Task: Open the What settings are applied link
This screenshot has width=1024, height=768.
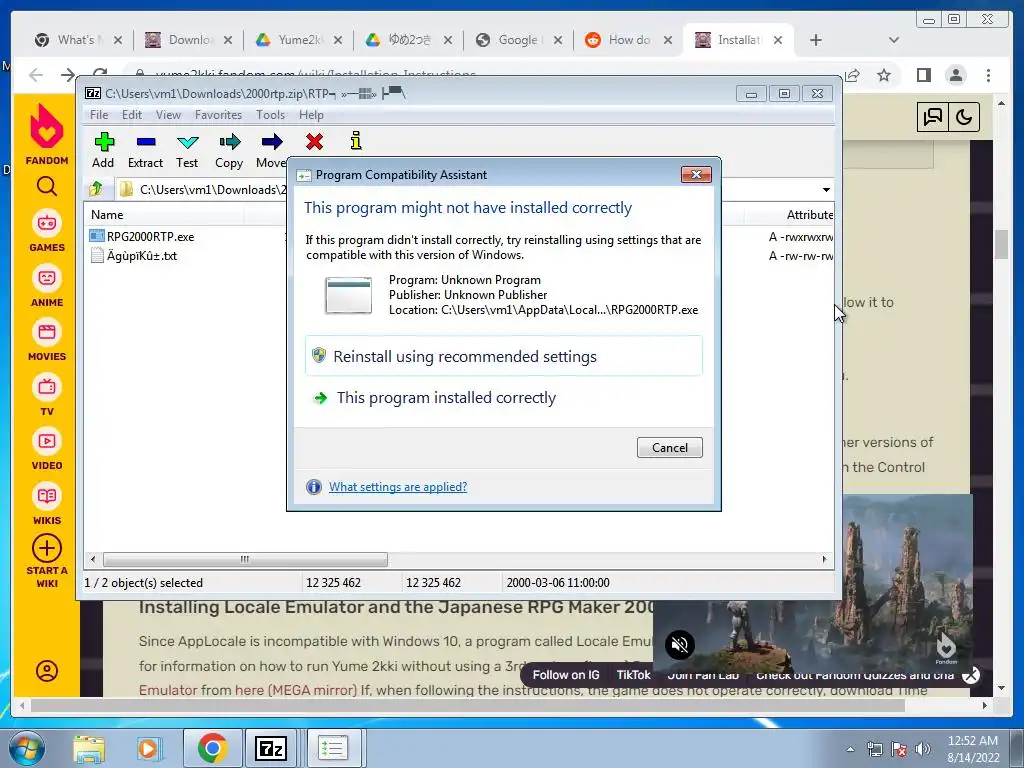Action: (x=398, y=487)
